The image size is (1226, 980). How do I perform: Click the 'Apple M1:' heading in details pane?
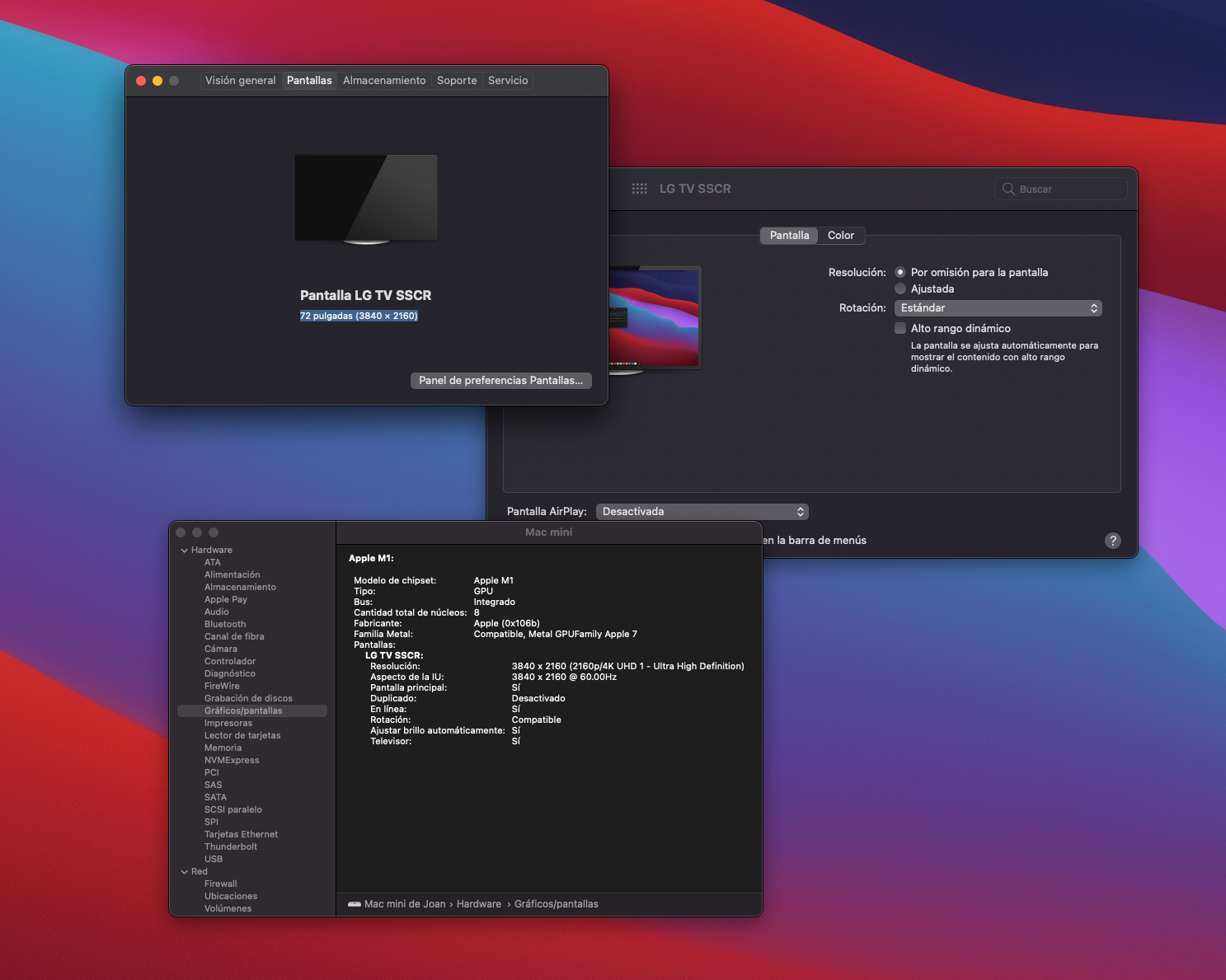tap(371, 558)
